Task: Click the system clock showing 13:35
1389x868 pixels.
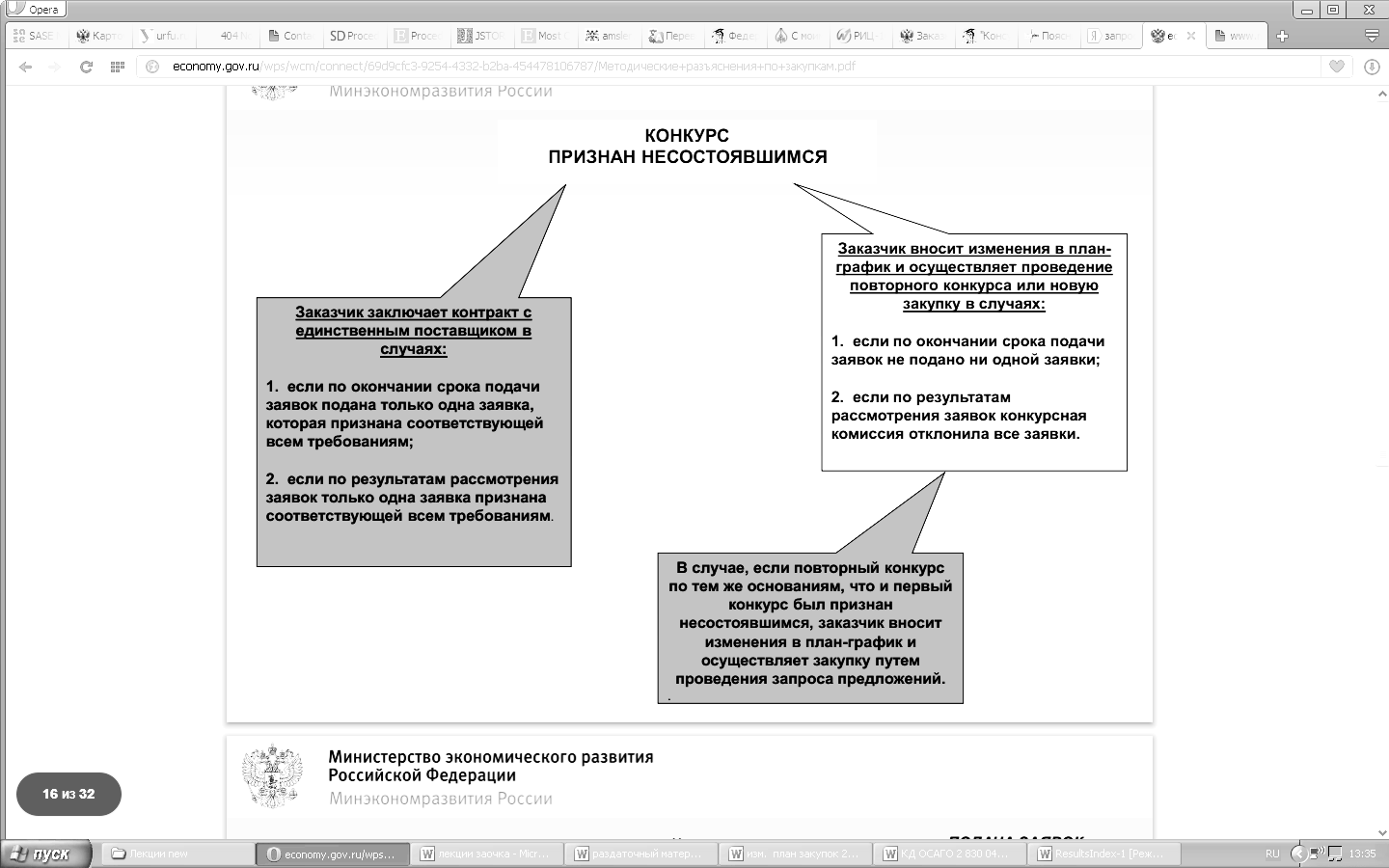Action: click(1362, 854)
